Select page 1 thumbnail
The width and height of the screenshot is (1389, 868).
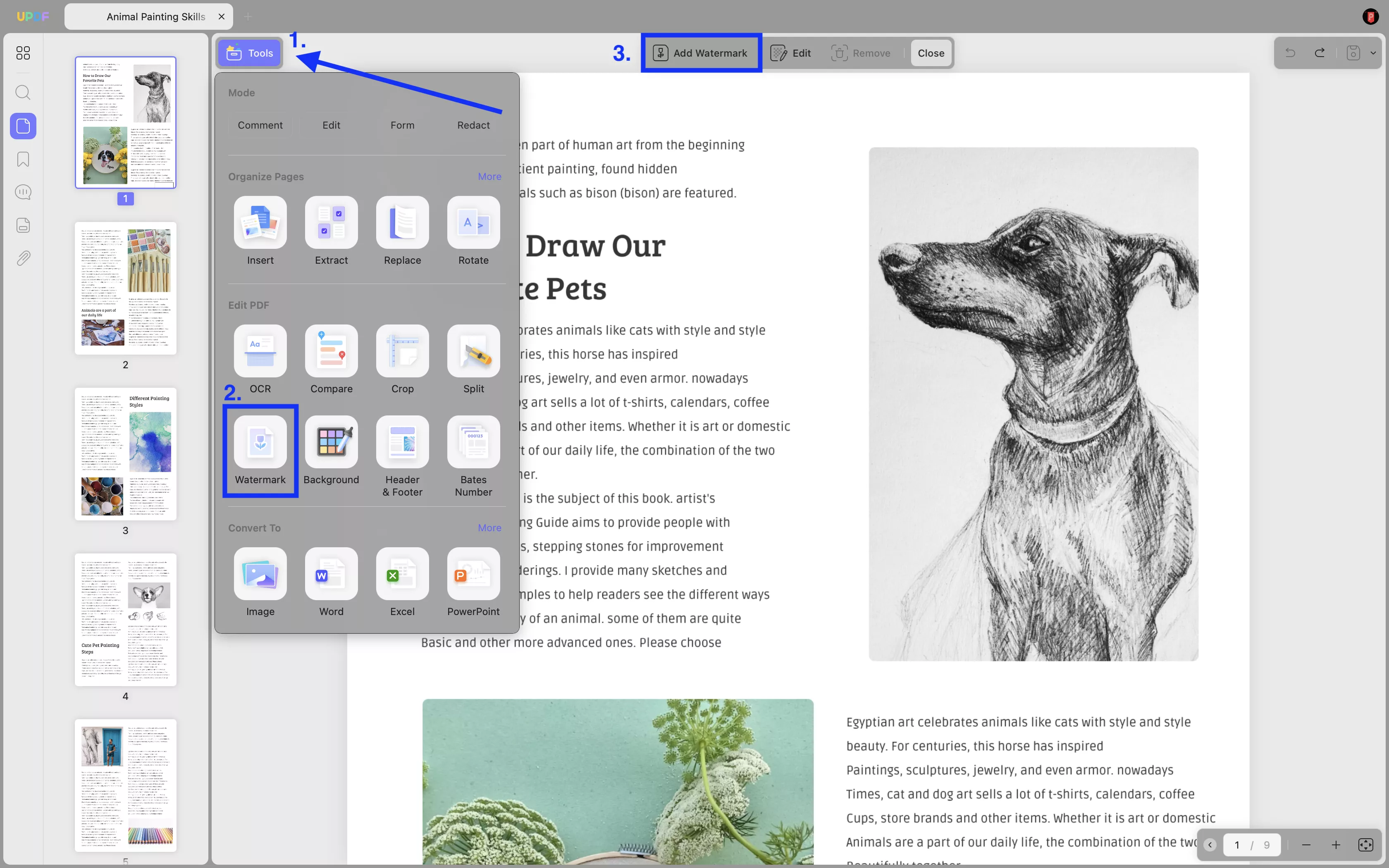coord(125,122)
